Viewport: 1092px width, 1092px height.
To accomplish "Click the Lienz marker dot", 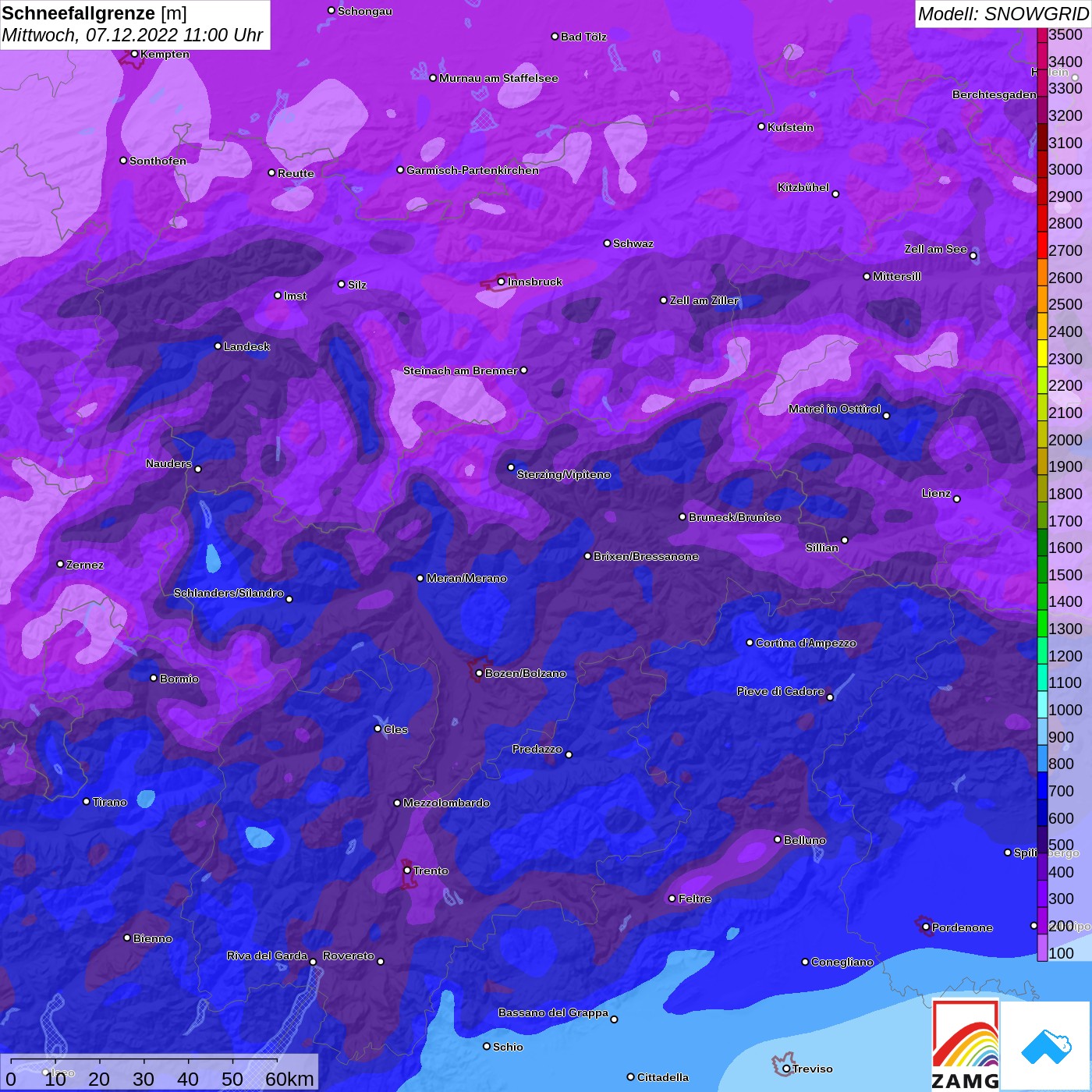I will coord(957,499).
